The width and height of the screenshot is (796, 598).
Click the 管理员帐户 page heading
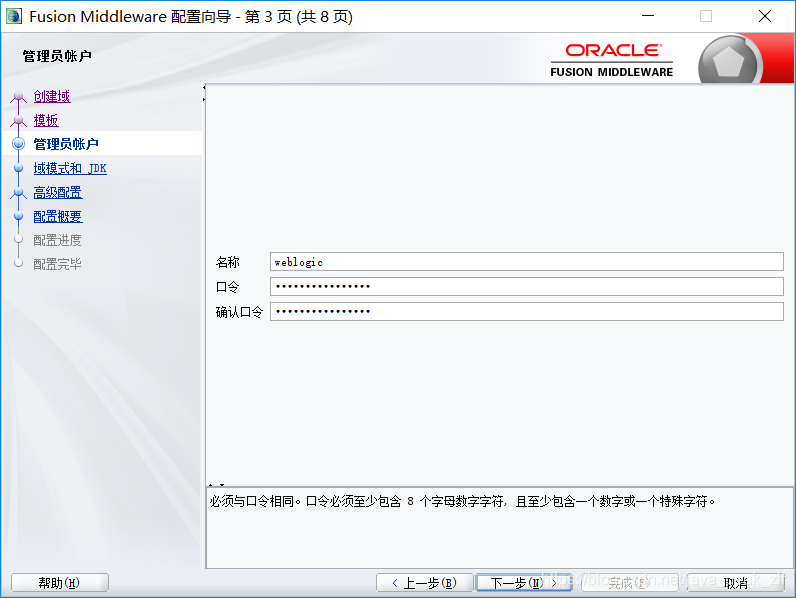pos(57,56)
